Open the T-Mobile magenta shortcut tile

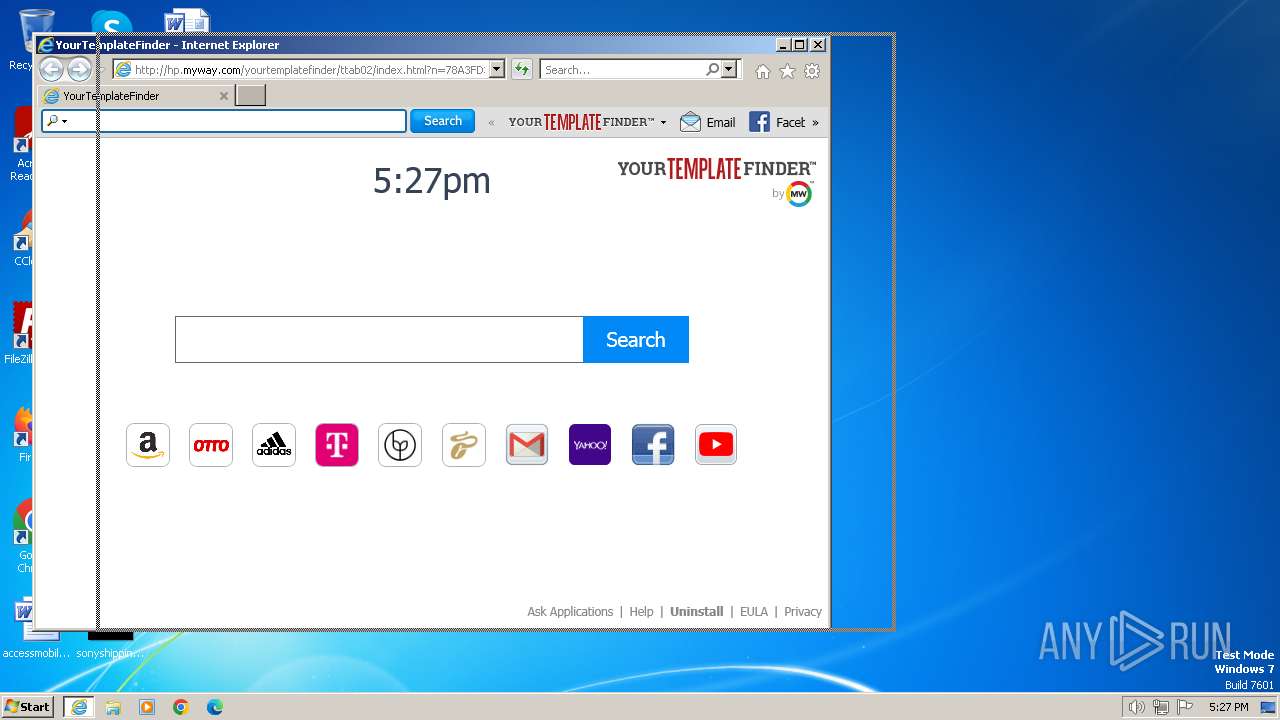(x=337, y=445)
